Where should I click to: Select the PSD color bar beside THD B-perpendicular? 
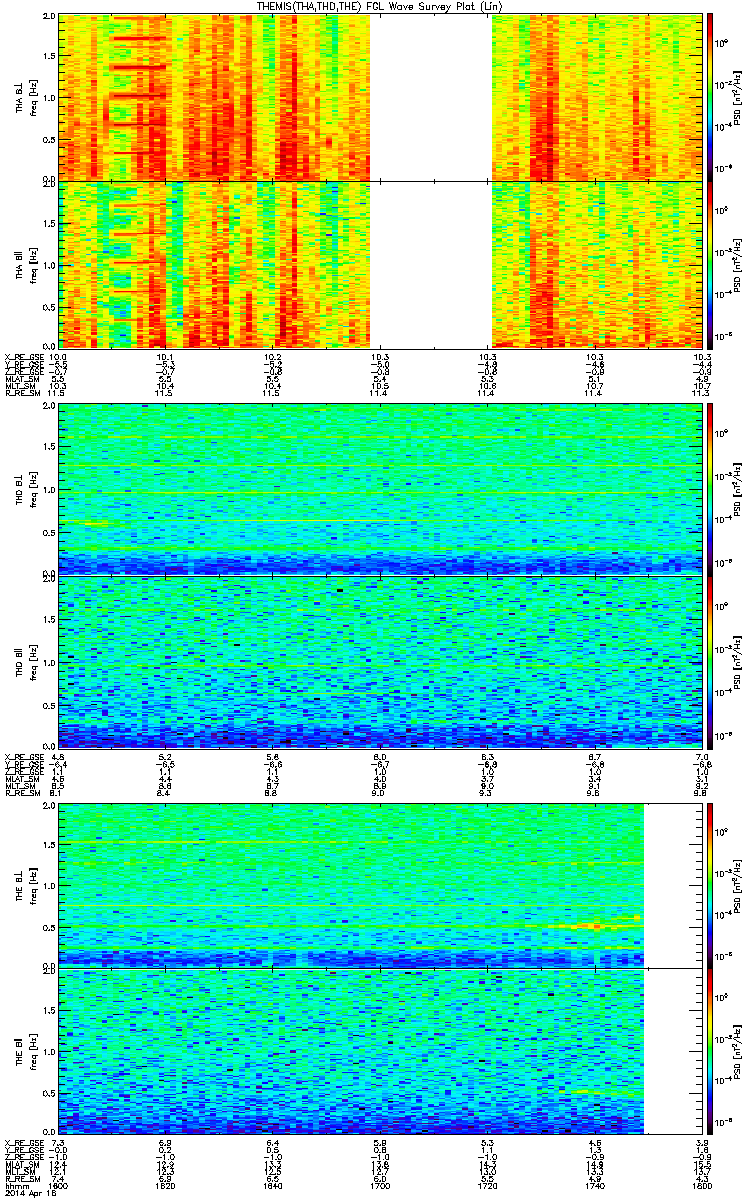(711, 488)
